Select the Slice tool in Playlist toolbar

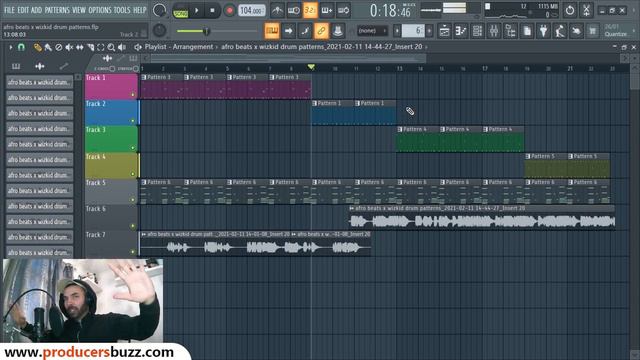[x=90, y=47]
